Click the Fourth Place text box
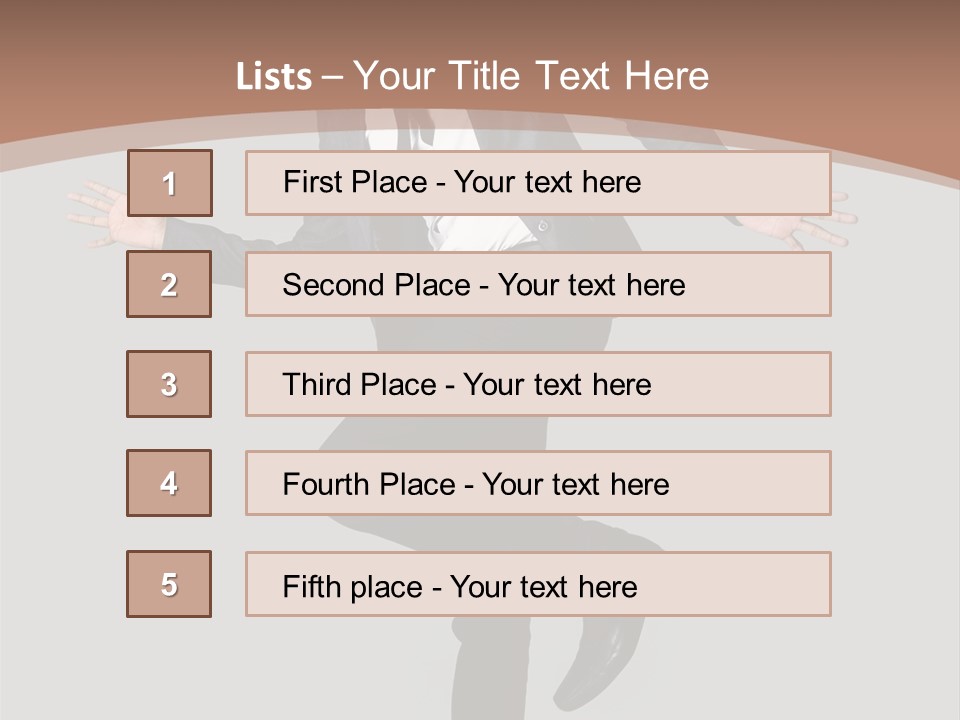This screenshot has height=720, width=960. [x=538, y=483]
